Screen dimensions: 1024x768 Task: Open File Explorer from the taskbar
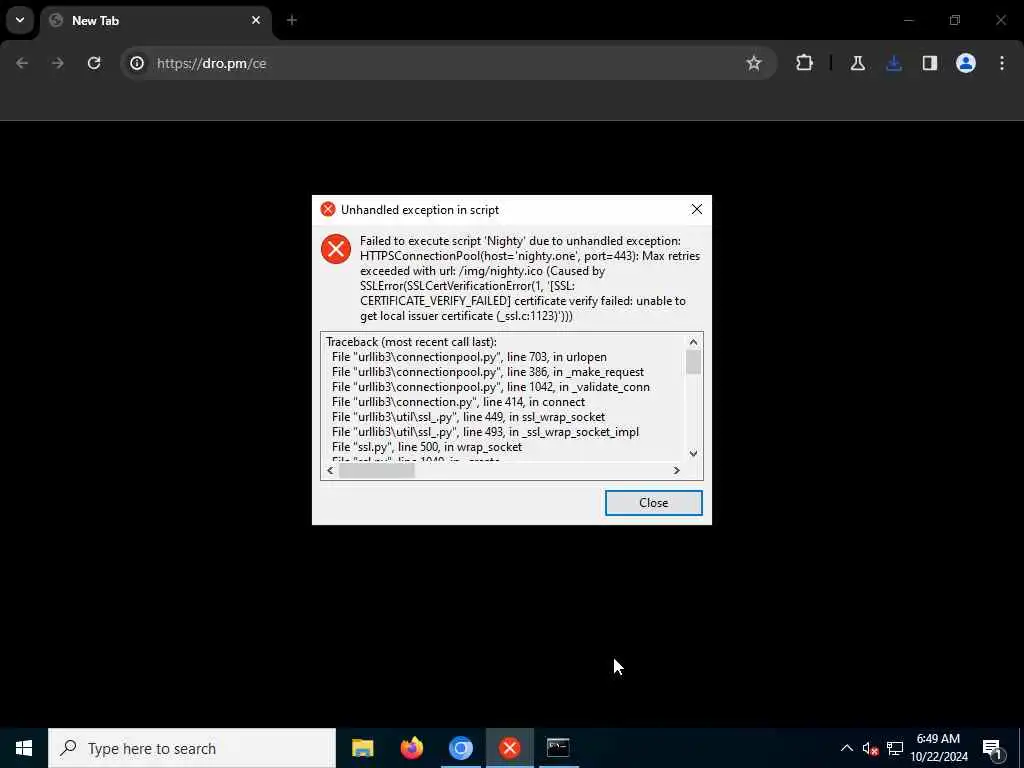(x=362, y=748)
